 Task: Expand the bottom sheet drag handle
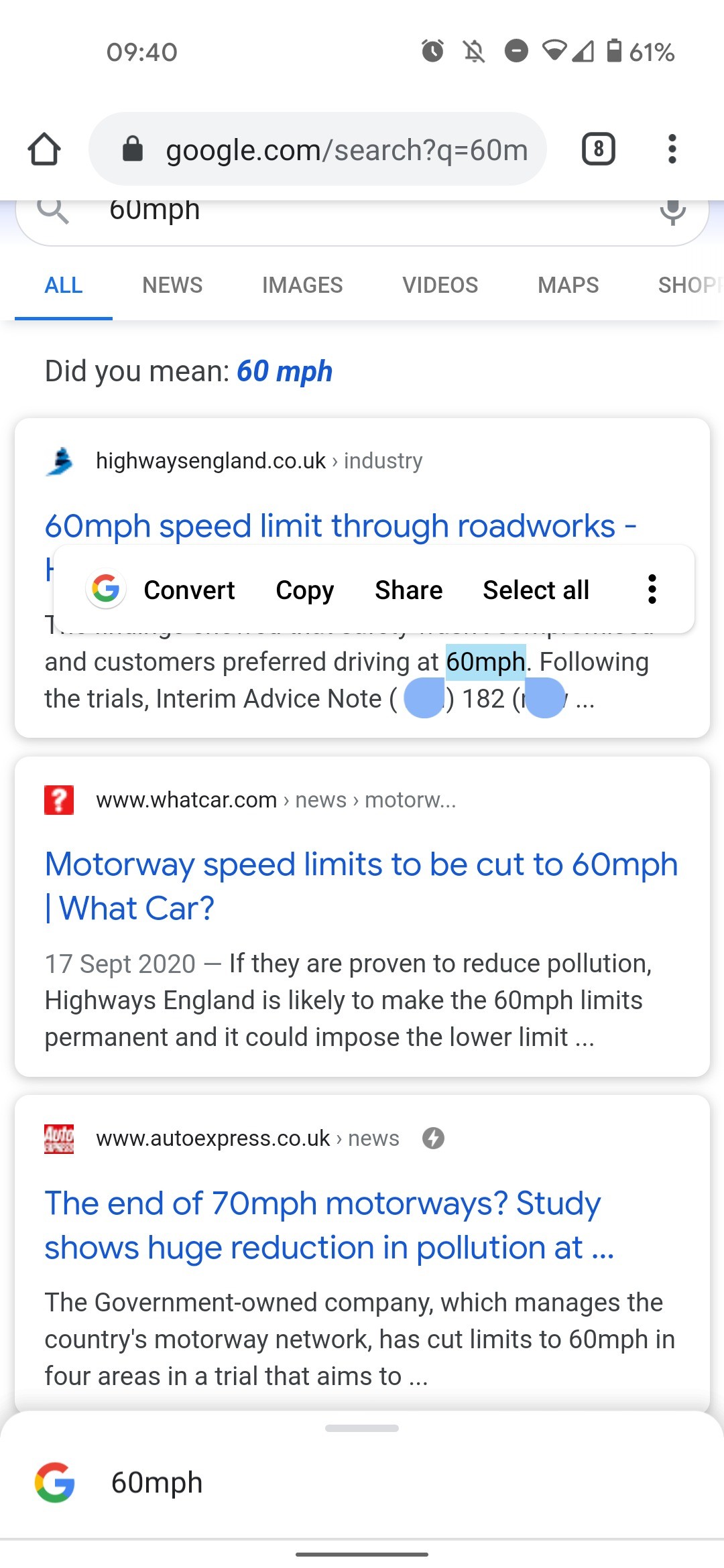coord(362,1426)
